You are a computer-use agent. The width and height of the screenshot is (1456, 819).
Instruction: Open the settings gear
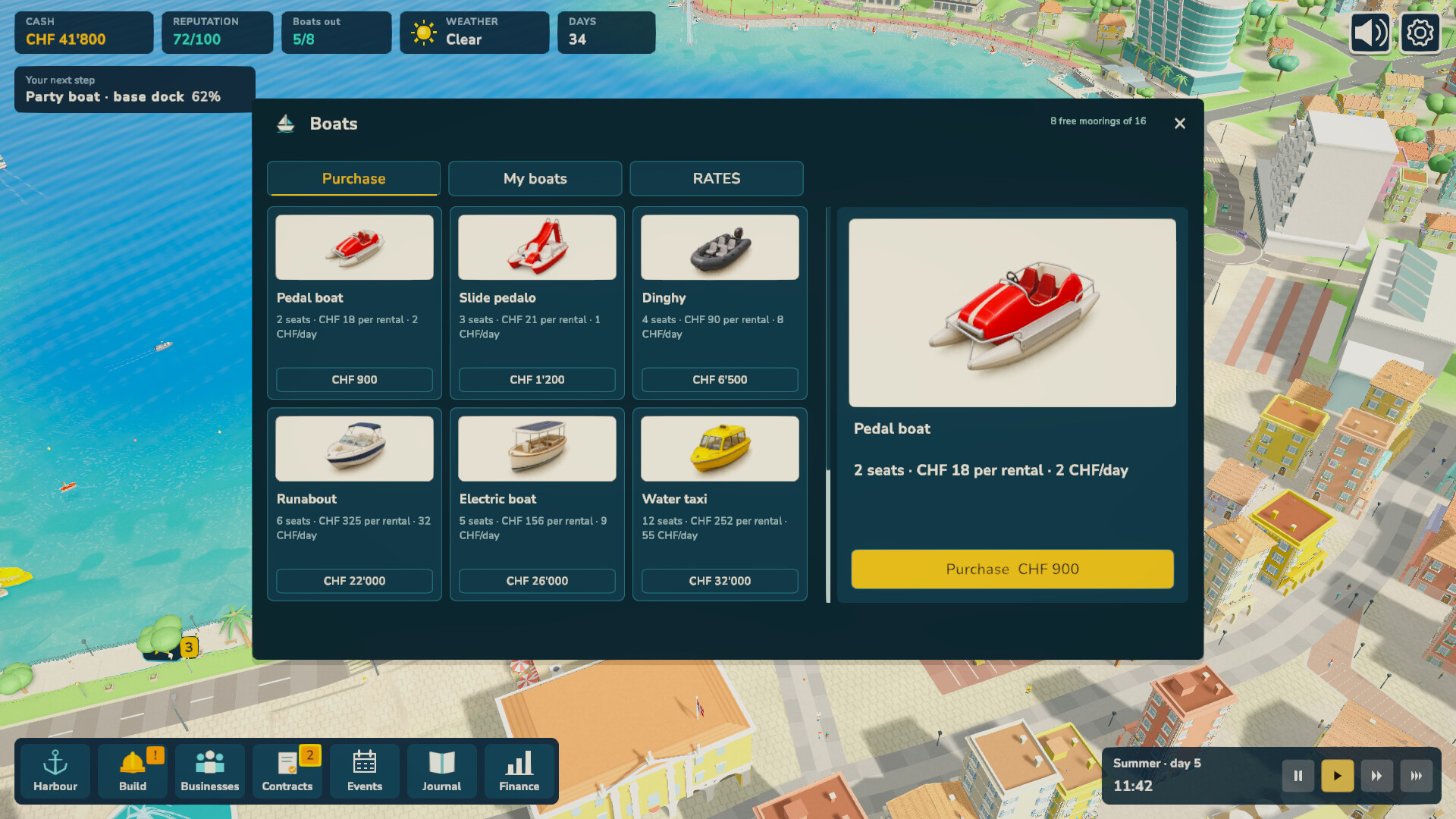click(x=1420, y=33)
